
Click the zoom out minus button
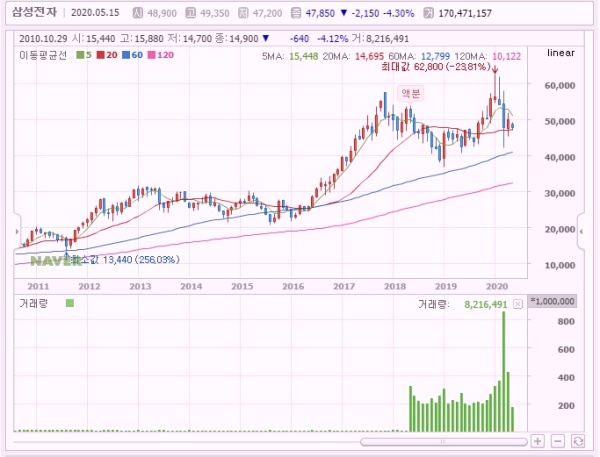(x=558, y=441)
